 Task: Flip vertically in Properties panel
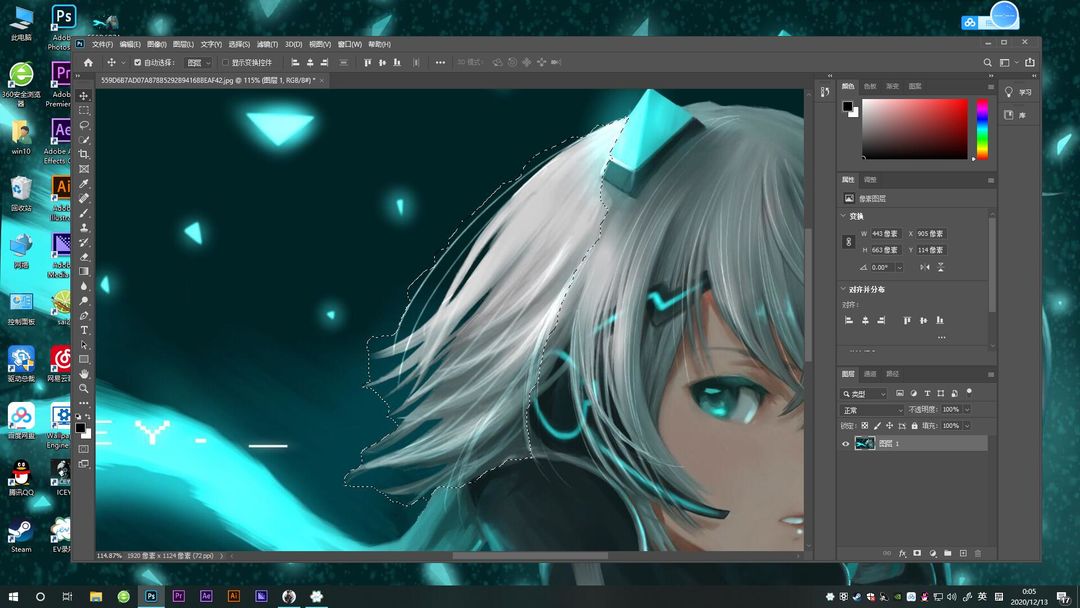(941, 267)
